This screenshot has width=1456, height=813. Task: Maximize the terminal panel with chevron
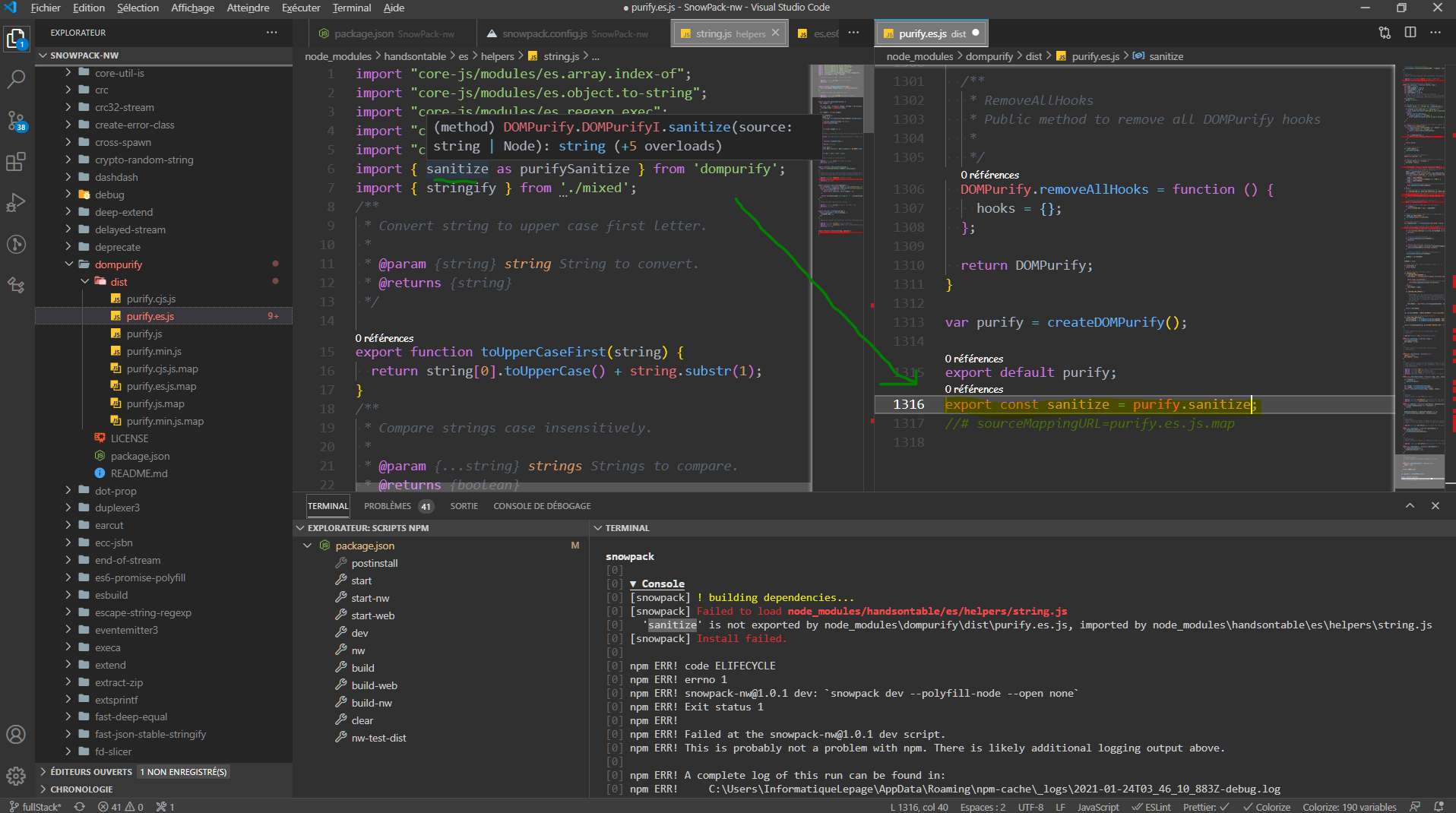[x=1410, y=506]
